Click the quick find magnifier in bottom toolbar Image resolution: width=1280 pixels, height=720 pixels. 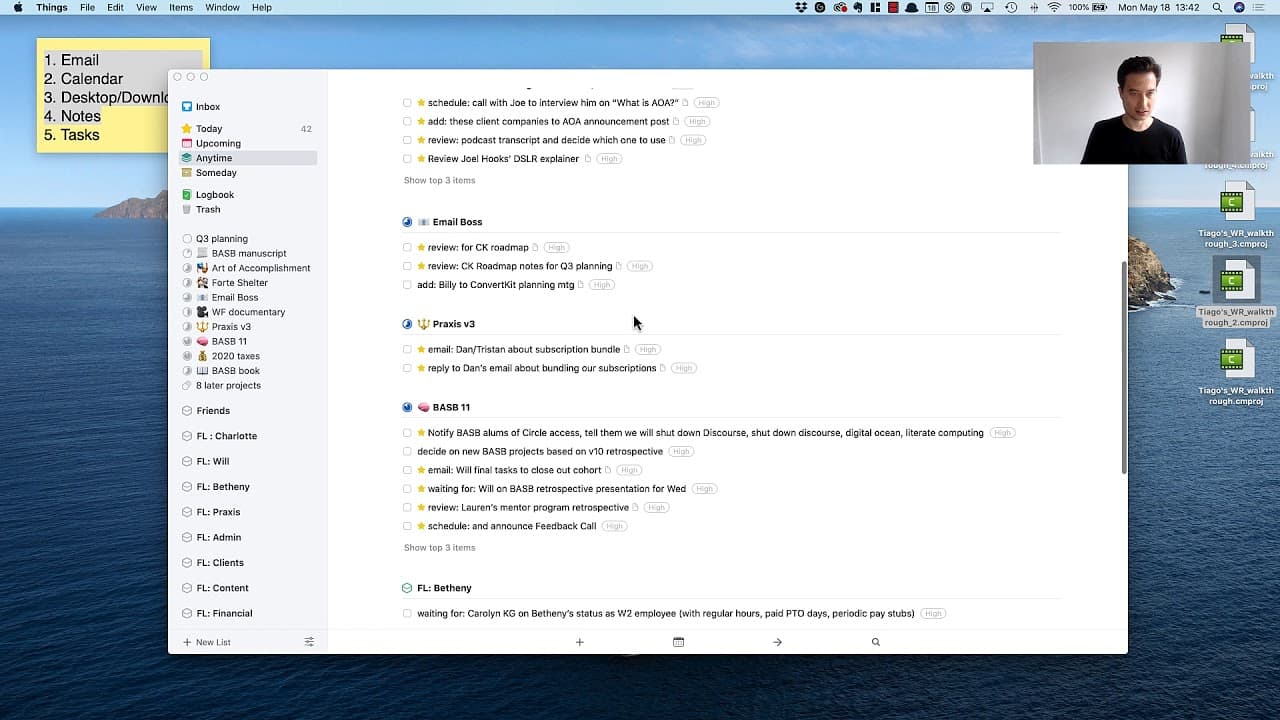pos(875,642)
